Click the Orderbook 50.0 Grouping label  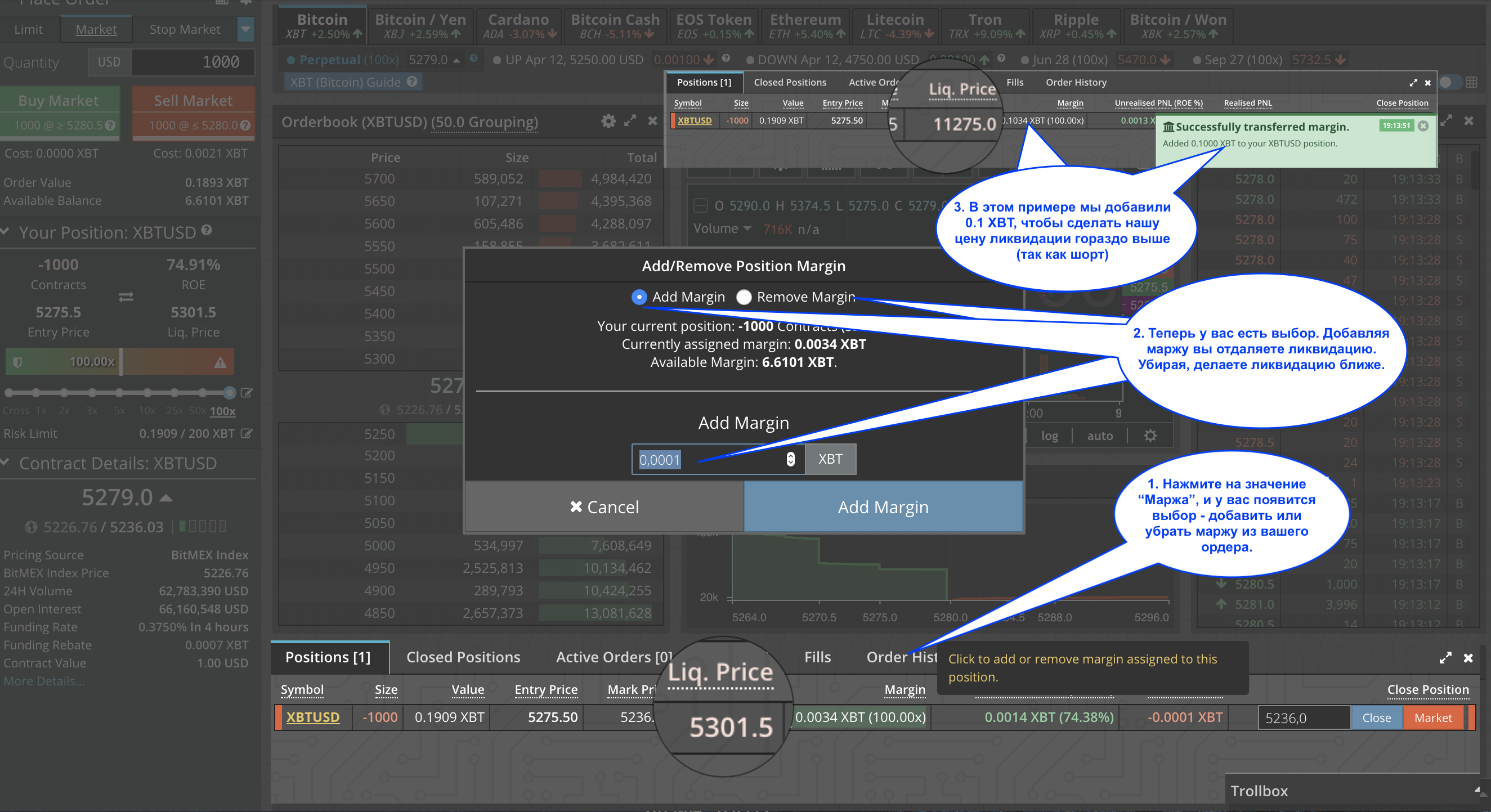pos(484,122)
